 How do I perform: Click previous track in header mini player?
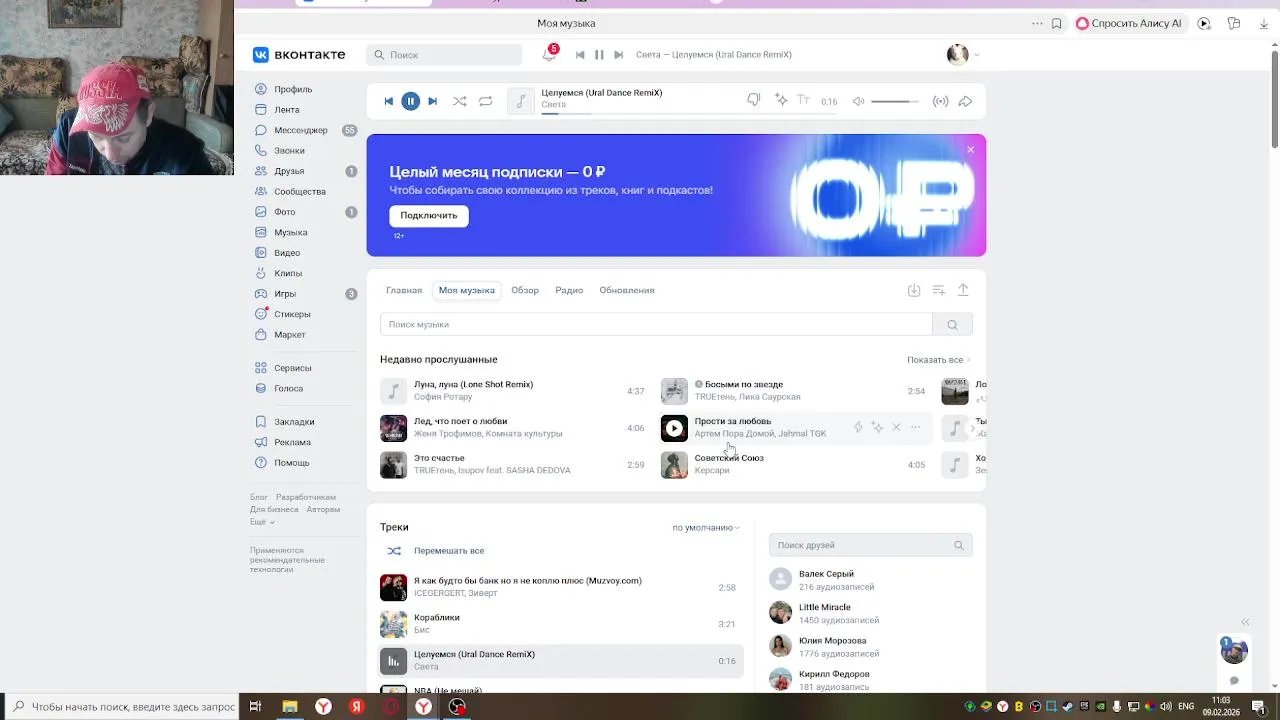pyautogui.click(x=580, y=55)
